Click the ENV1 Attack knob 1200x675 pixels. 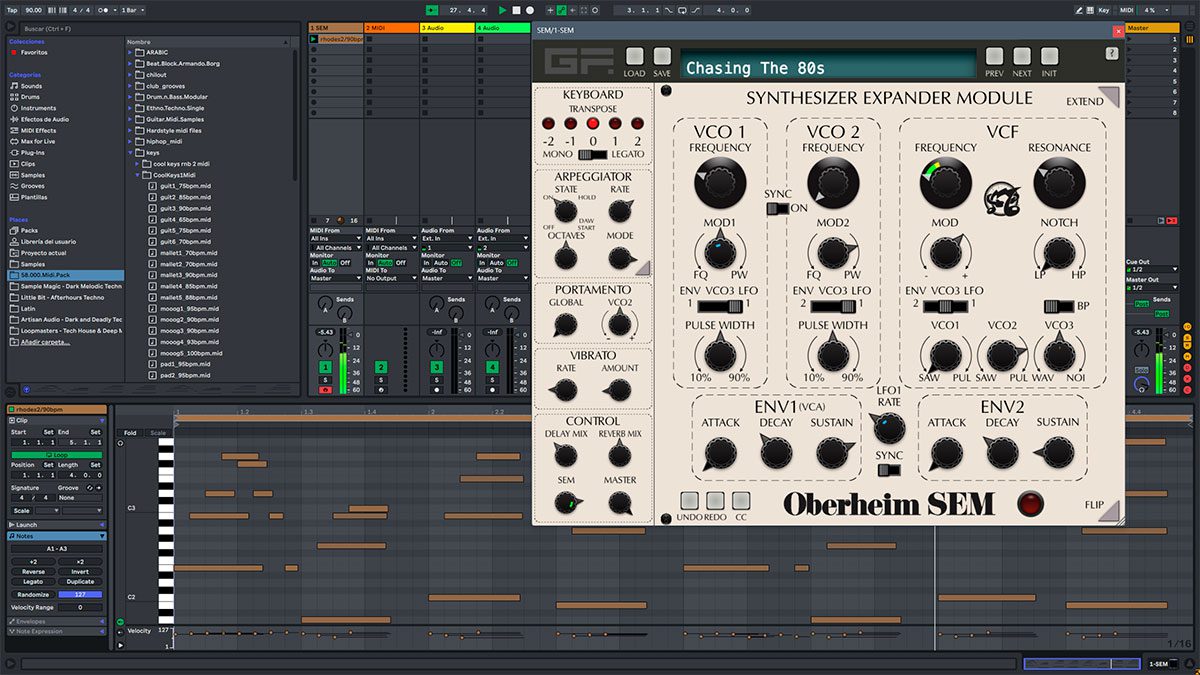(x=720, y=453)
